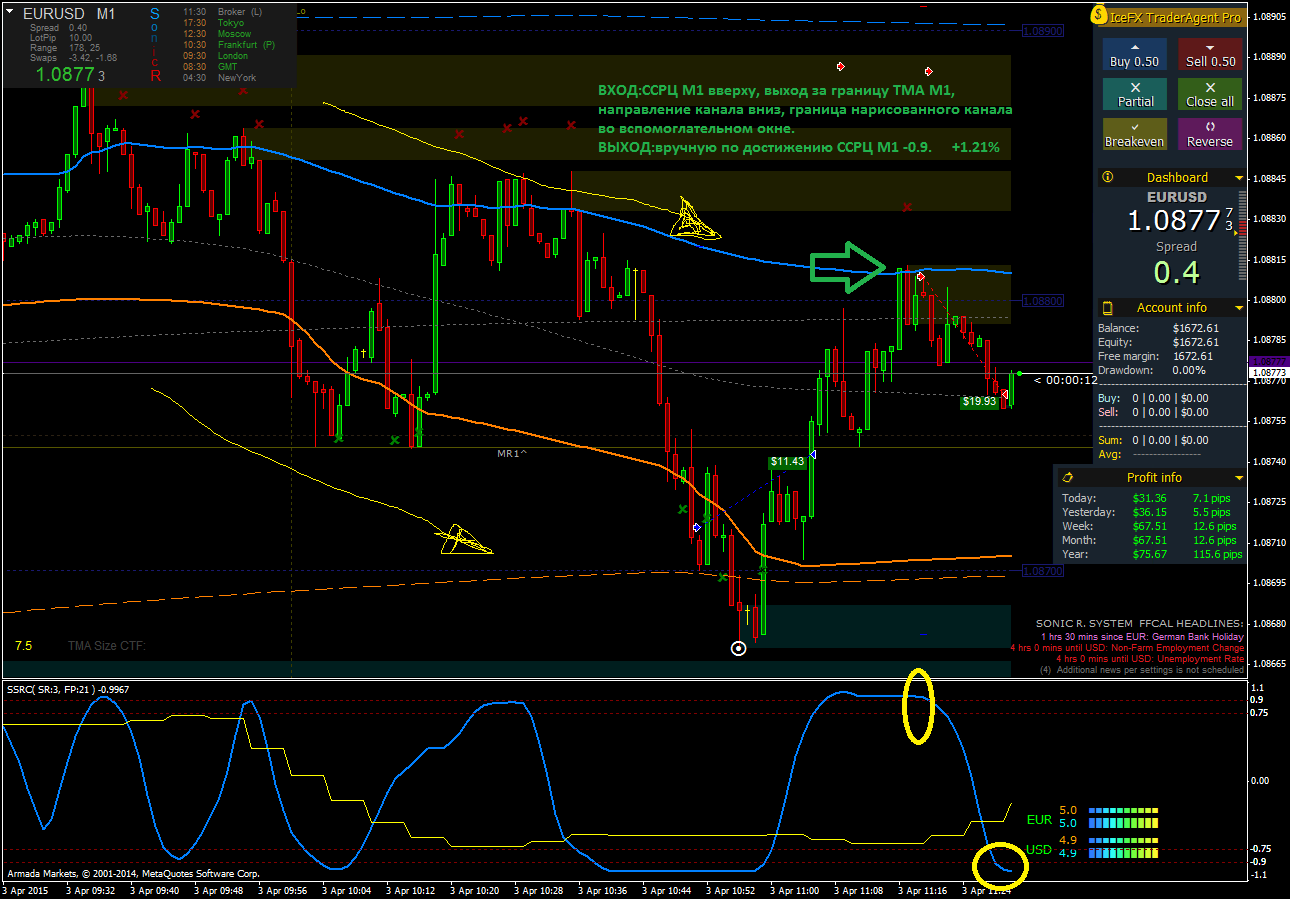Viewport: 1290px width, 899px height.
Task: Click the German Bank Holiday headline
Action: (1142, 636)
